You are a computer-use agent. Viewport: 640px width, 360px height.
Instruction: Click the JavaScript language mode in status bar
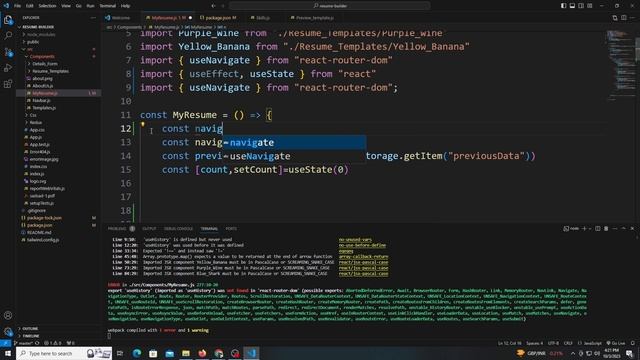click(x=590, y=343)
